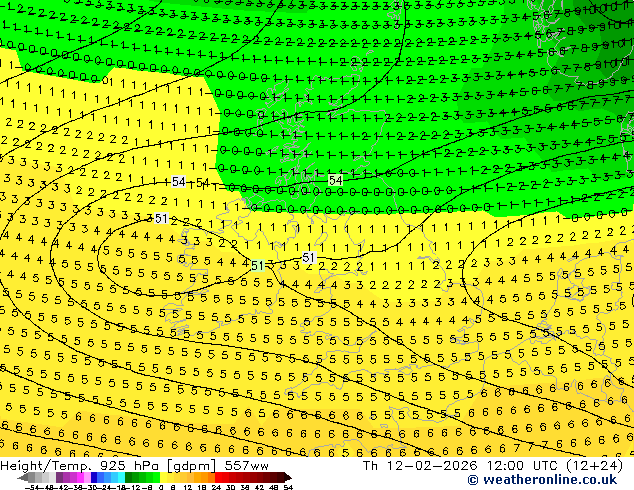Click the "24" label under the color legend
The width and height of the screenshot is (634, 490).
[x=216, y=487]
